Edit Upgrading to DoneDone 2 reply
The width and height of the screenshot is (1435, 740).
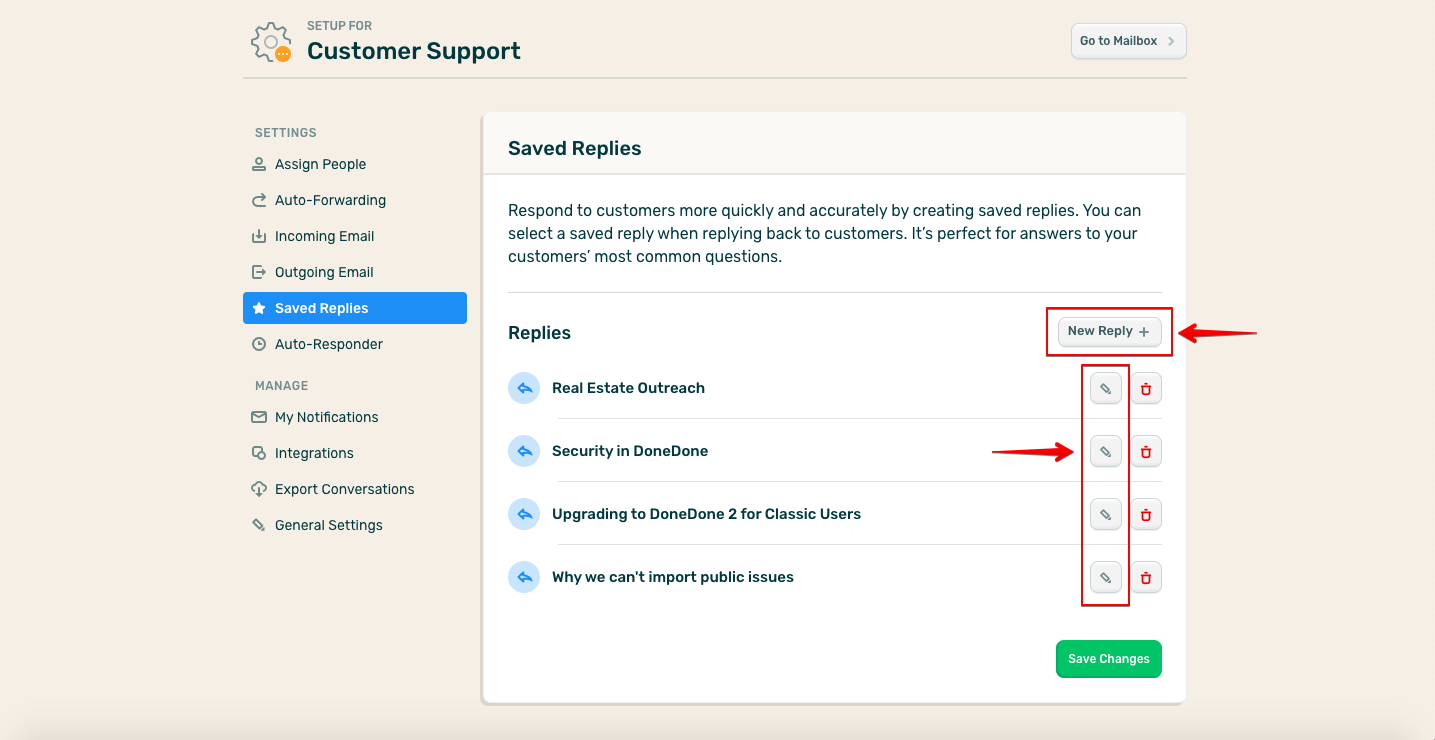(x=1105, y=514)
